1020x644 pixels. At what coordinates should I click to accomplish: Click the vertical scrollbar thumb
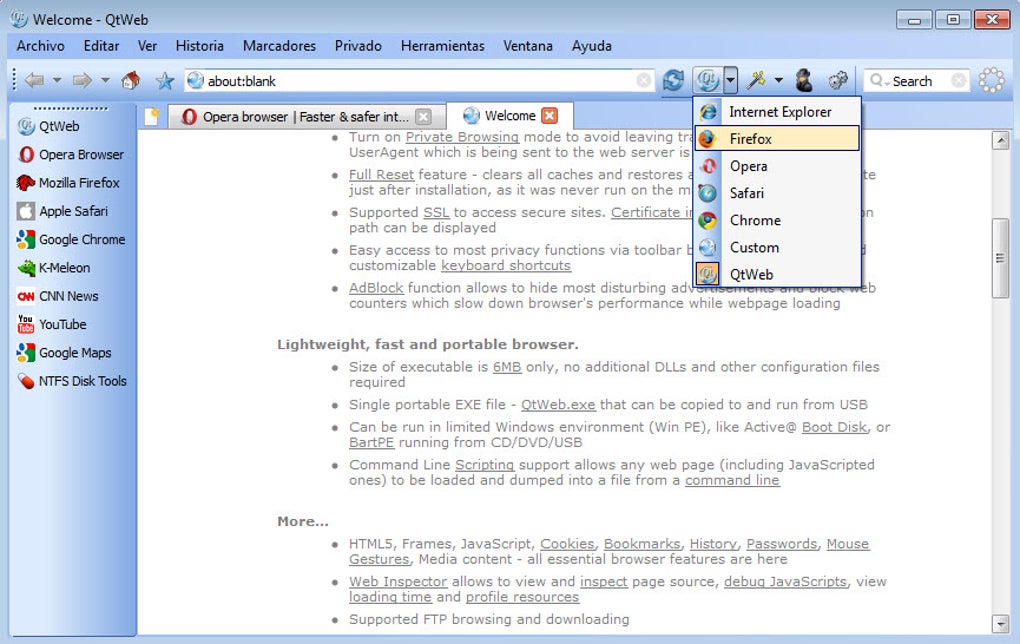coord(1000,258)
